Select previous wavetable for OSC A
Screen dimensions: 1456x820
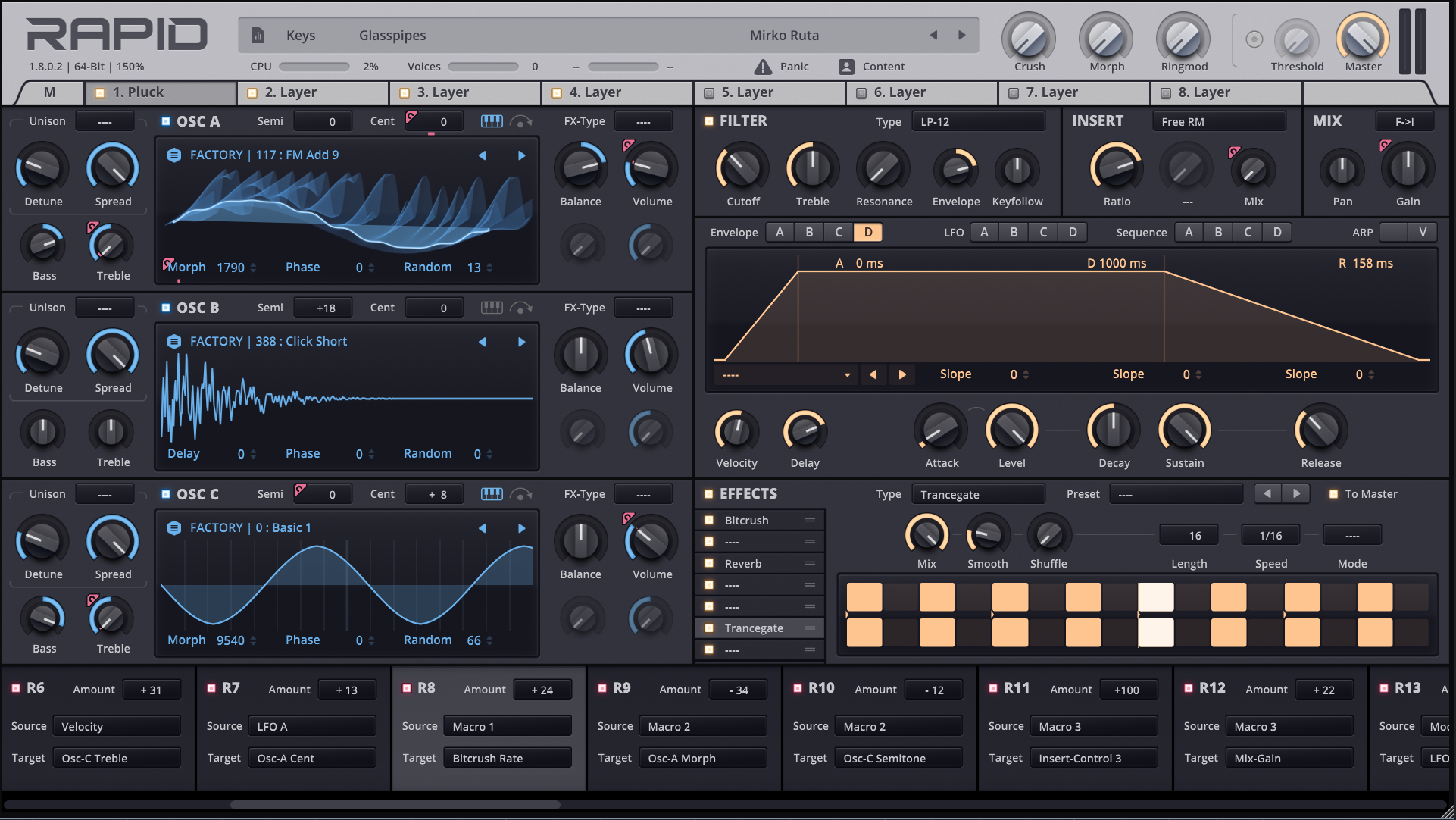coord(482,155)
